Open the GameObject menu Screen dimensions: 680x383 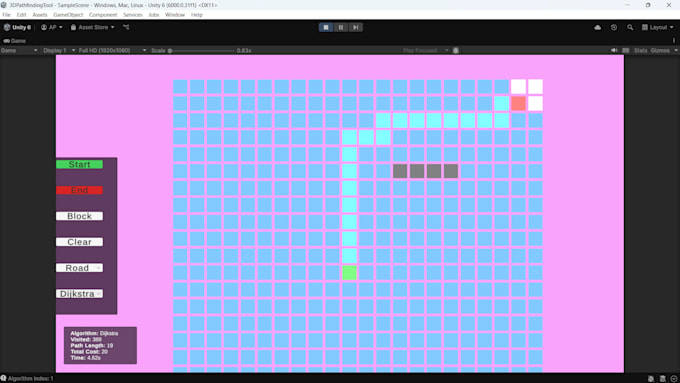[x=68, y=15]
